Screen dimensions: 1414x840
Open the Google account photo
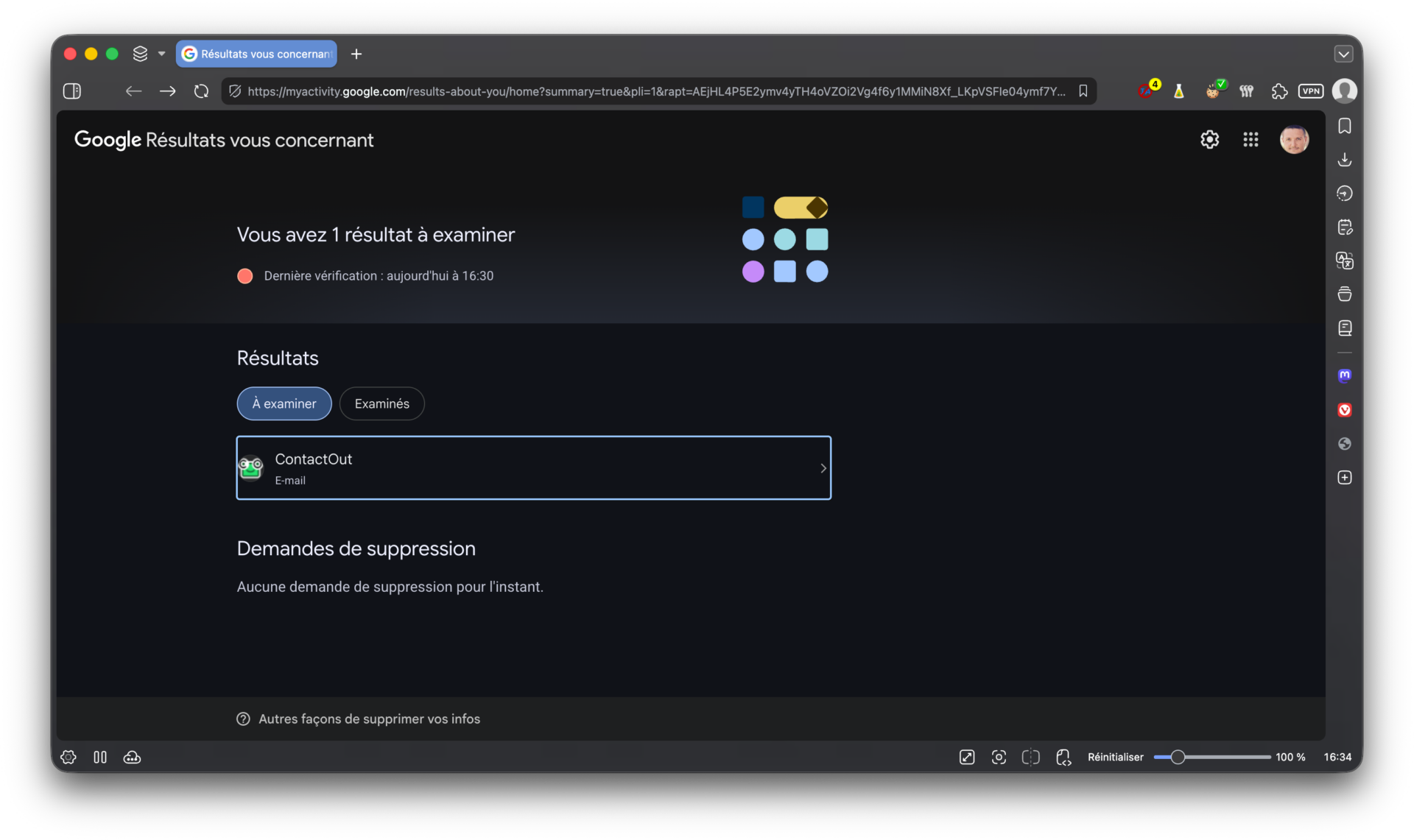coord(1294,140)
